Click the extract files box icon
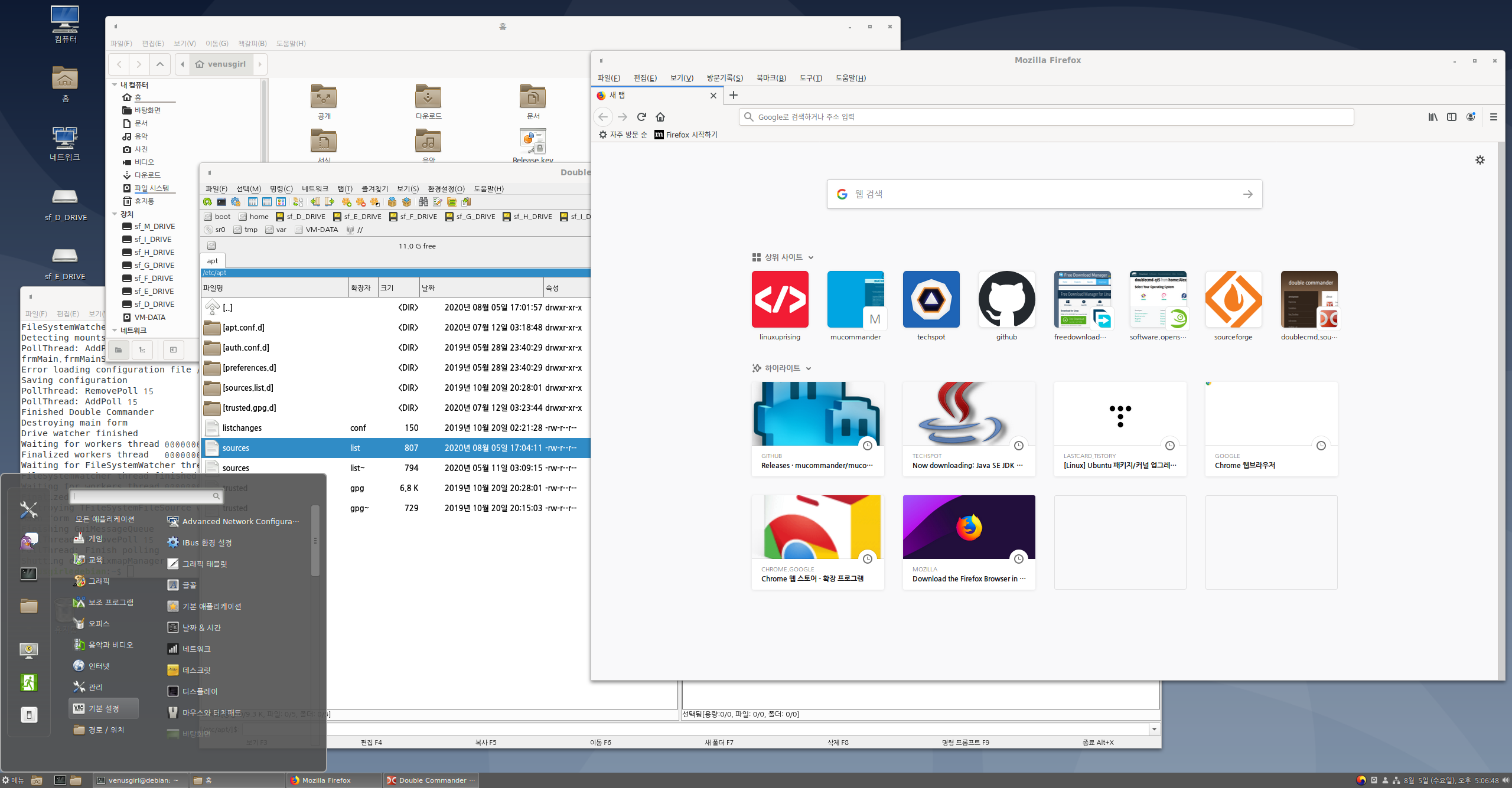This screenshot has width=1512, height=788. [406, 202]
